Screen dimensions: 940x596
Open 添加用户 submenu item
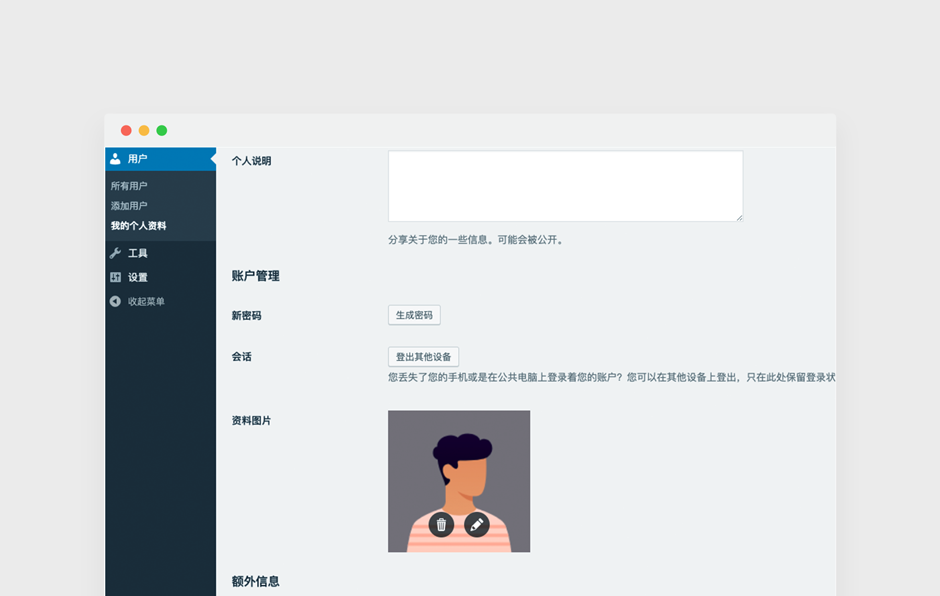pyautogui.click(x=129, y=206)
